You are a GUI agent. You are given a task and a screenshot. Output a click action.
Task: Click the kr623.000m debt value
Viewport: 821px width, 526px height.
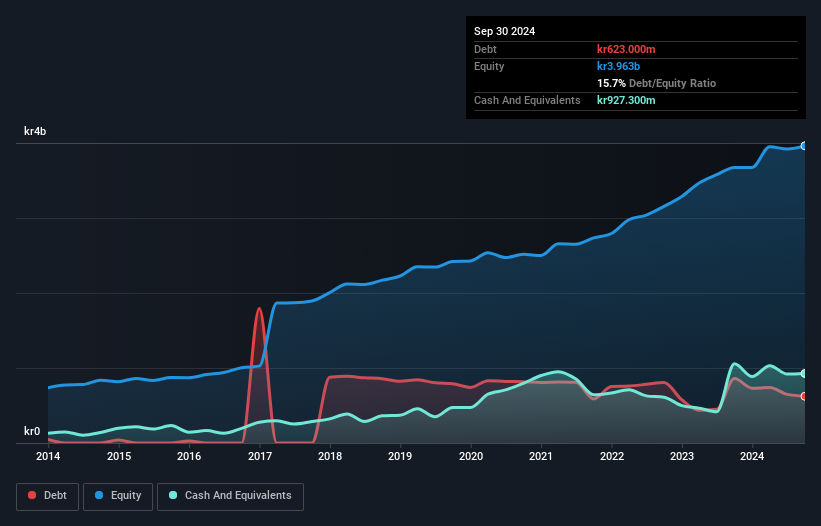click(626, 49)
